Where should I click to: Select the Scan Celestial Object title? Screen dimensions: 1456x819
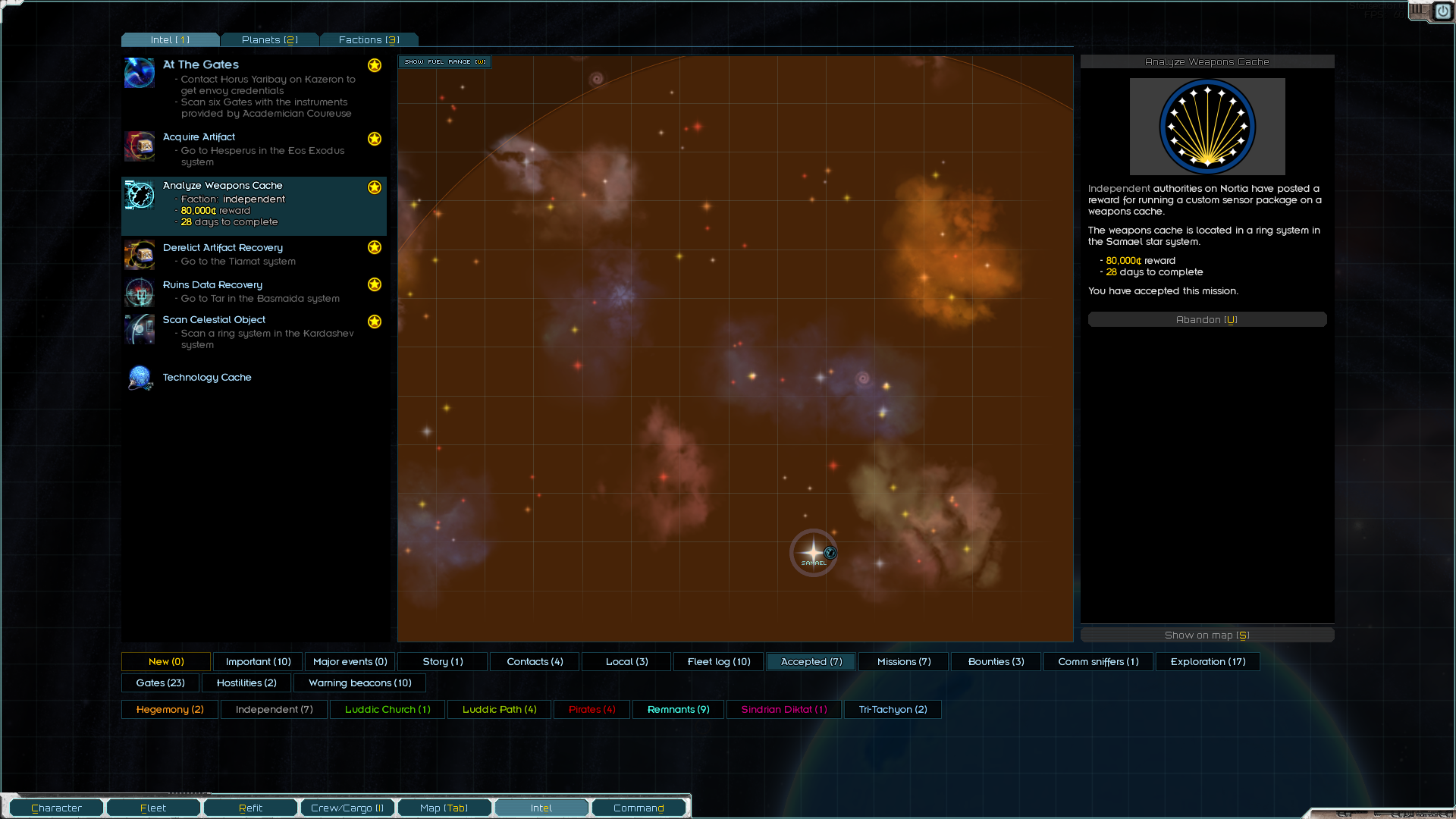(214, 319)
